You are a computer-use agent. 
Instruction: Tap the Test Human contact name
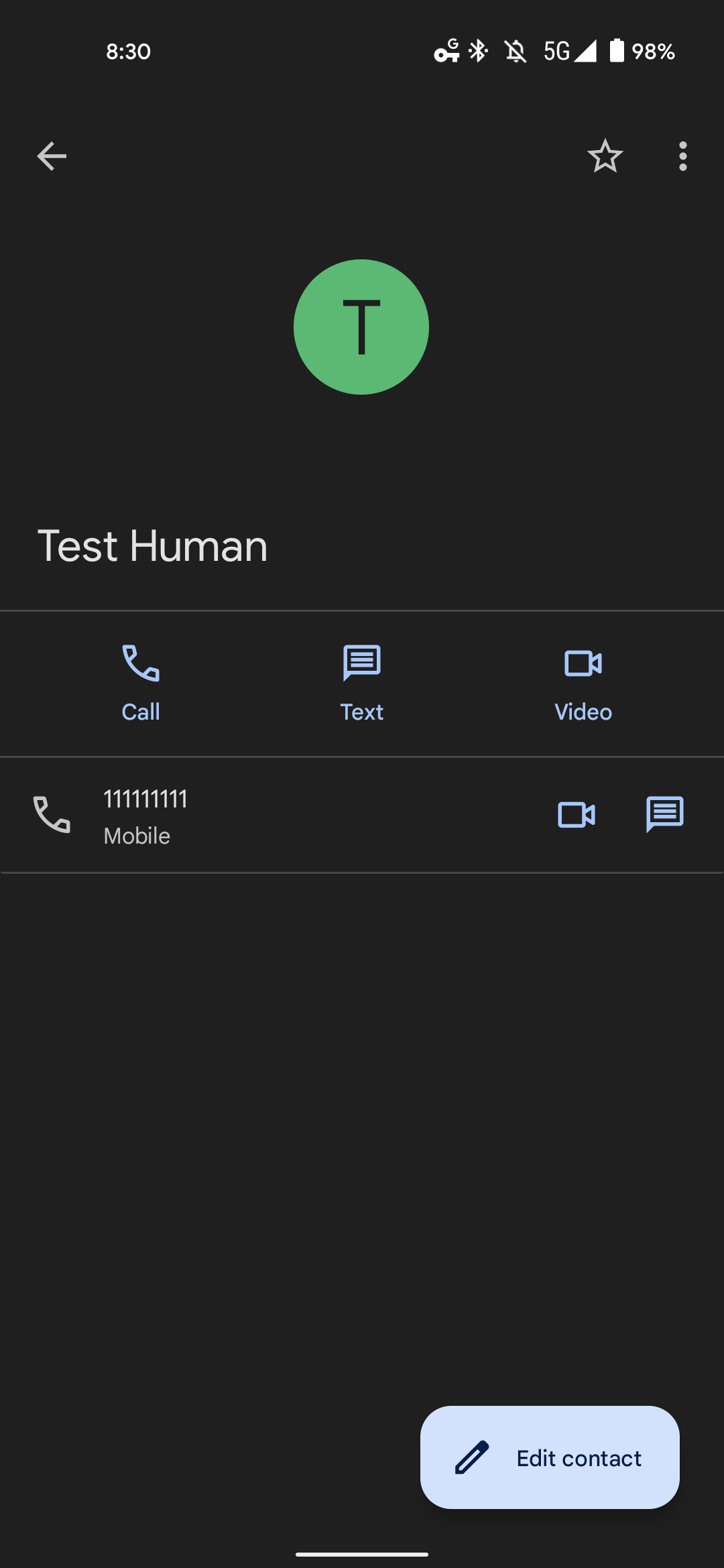click(x=153, y=545)
